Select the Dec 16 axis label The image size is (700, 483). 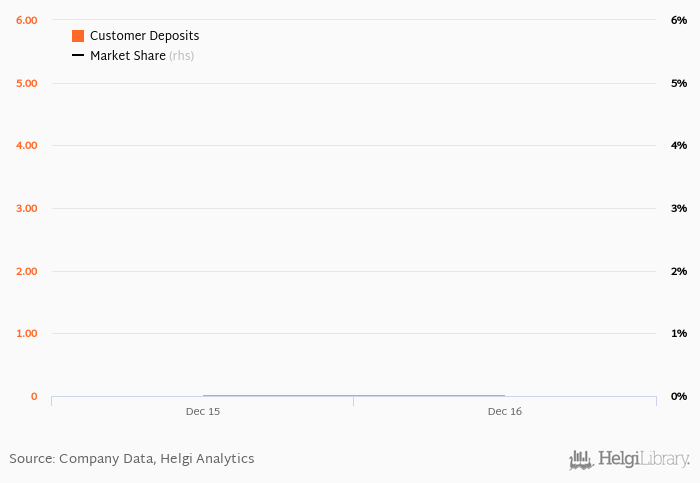tap(505, 412)
